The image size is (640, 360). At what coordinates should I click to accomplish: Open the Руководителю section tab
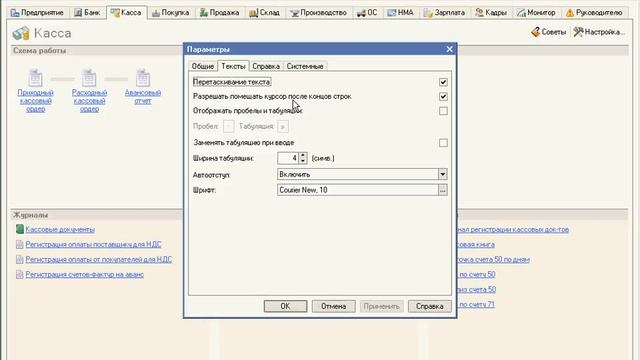pyautogui.click(x=594, y=13)
